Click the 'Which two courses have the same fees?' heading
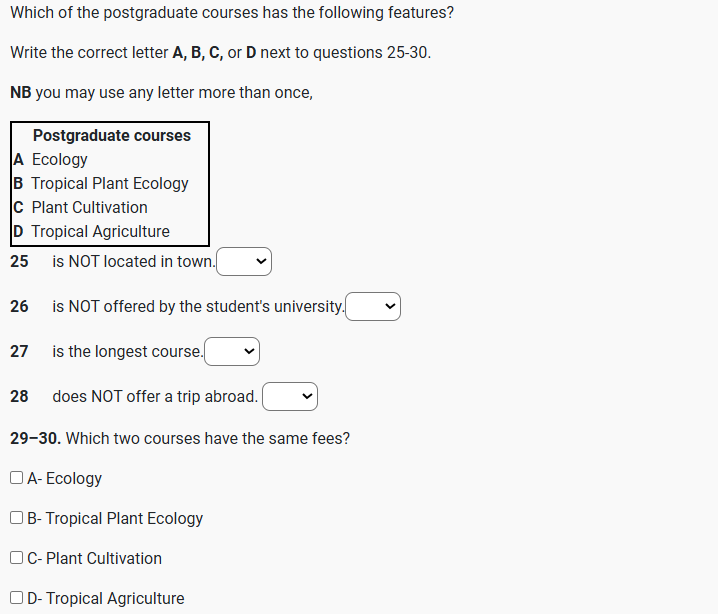This screenshot has height=614, width=718. [207, 438]
